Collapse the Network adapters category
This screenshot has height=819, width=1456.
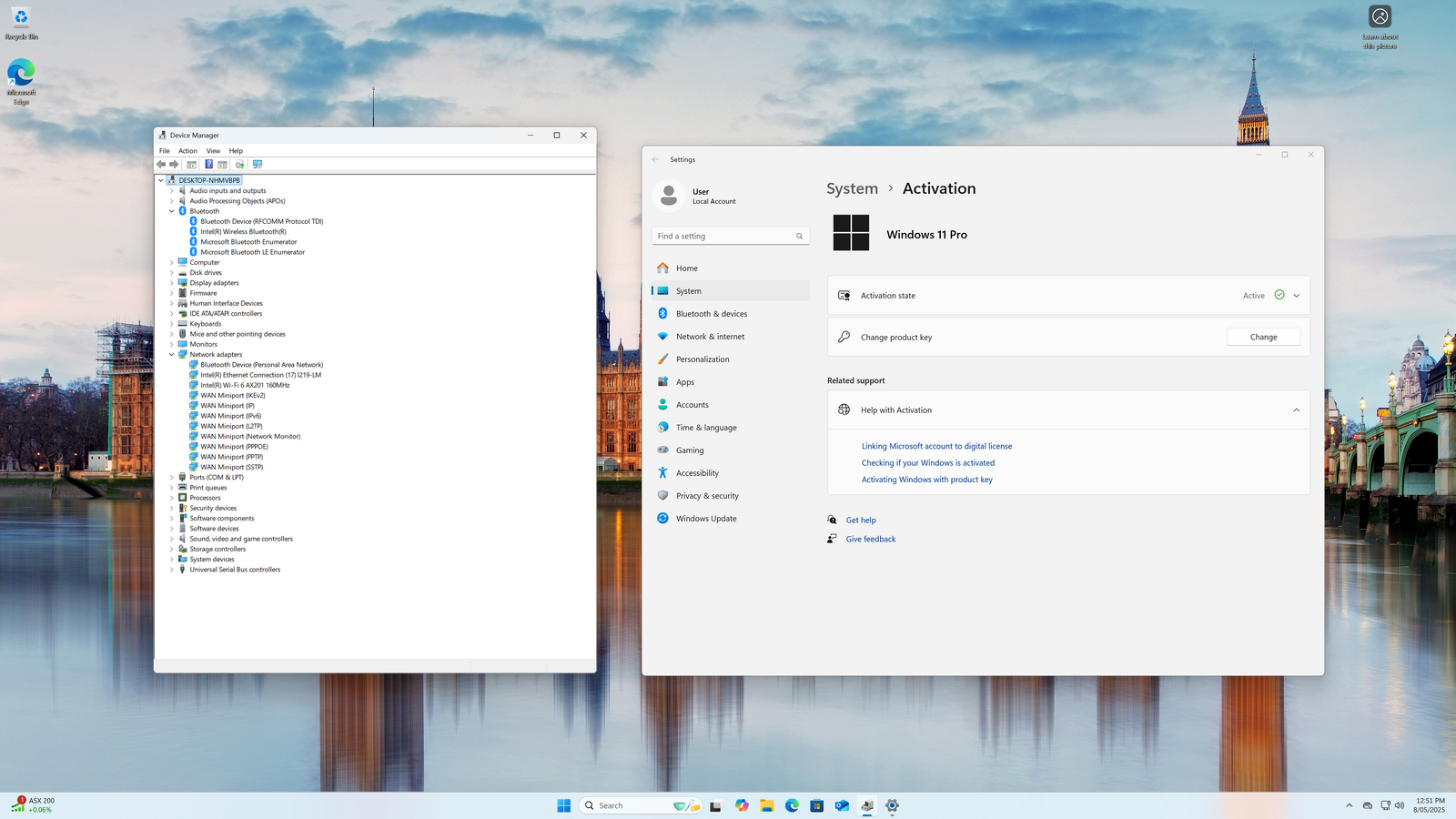coord(171,355)
